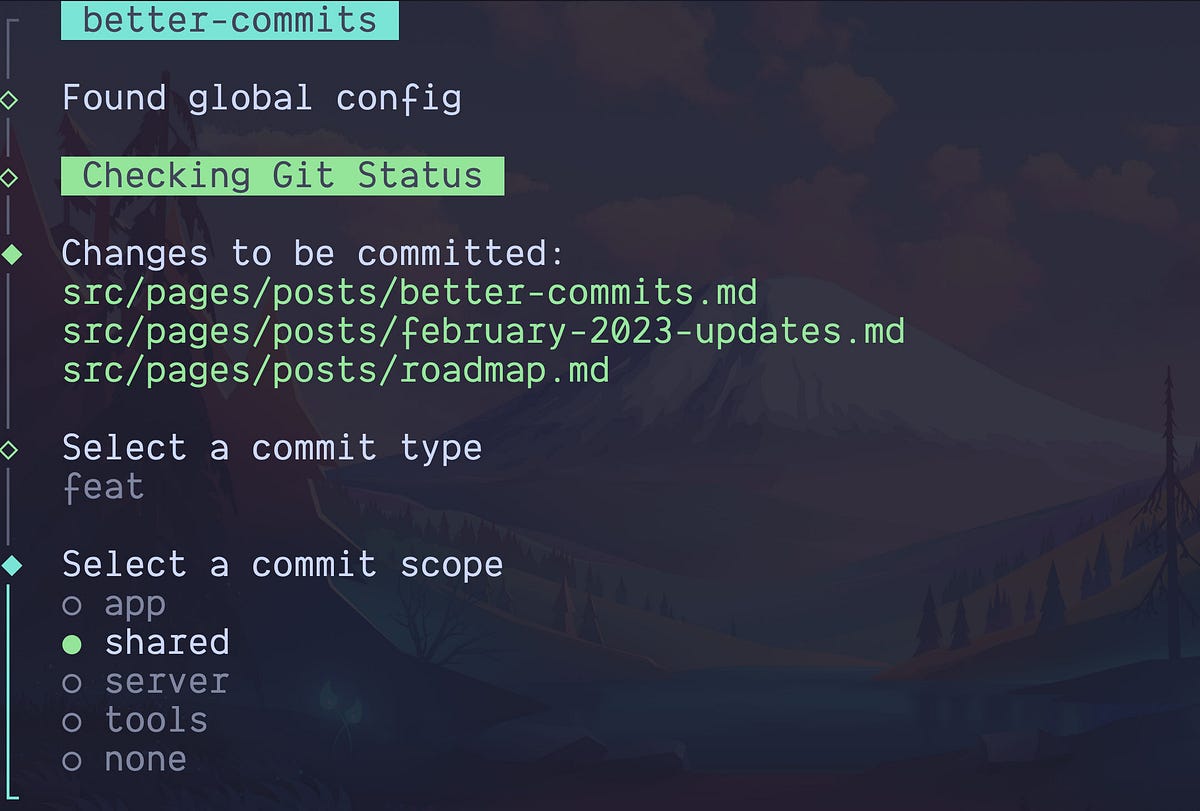Image resolution: width=1200 pixels, height=811 pixels.
Task: Click the Select a commit scope prompt text
Action: point(282,565)
